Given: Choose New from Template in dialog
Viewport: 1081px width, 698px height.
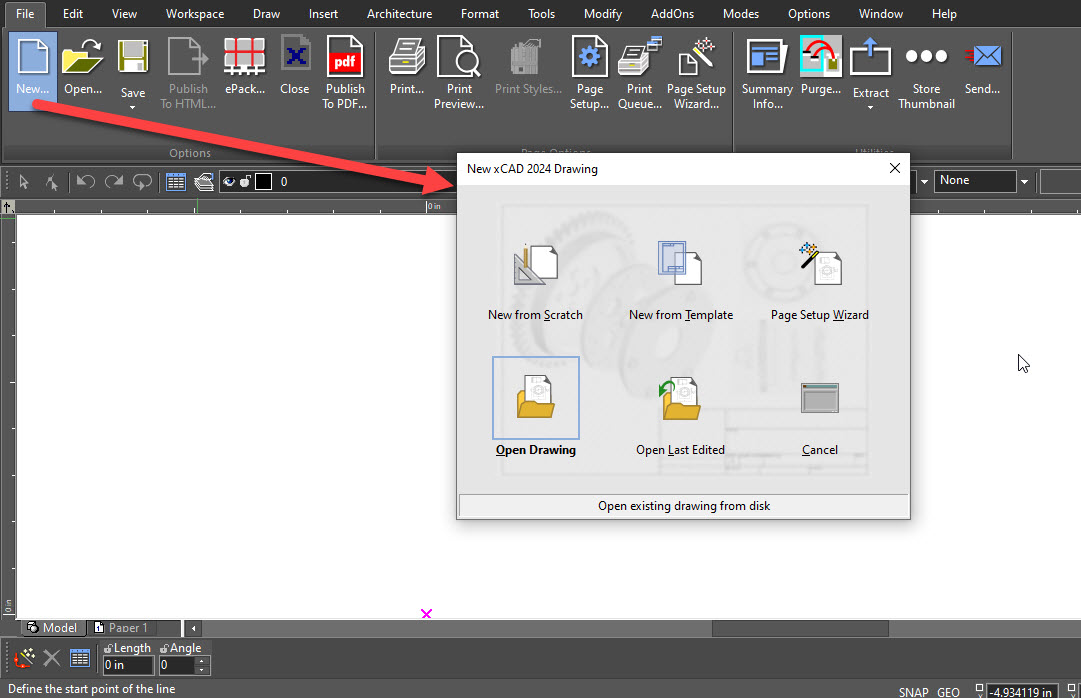Looking at the screenshot, I should 680,281.
